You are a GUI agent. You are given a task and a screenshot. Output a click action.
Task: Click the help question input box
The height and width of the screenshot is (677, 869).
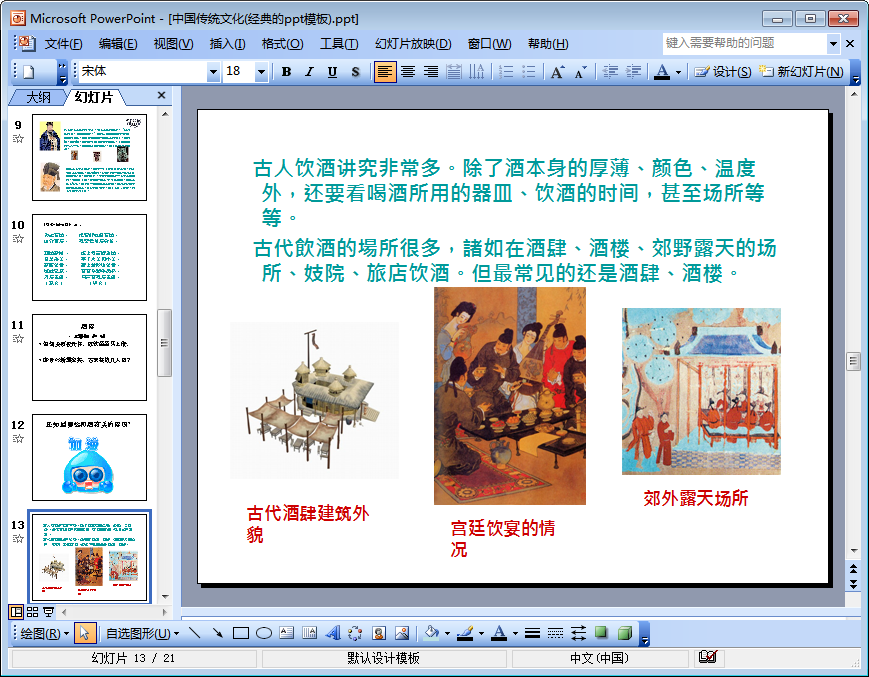pyautogui.click(x=745, y=43)
